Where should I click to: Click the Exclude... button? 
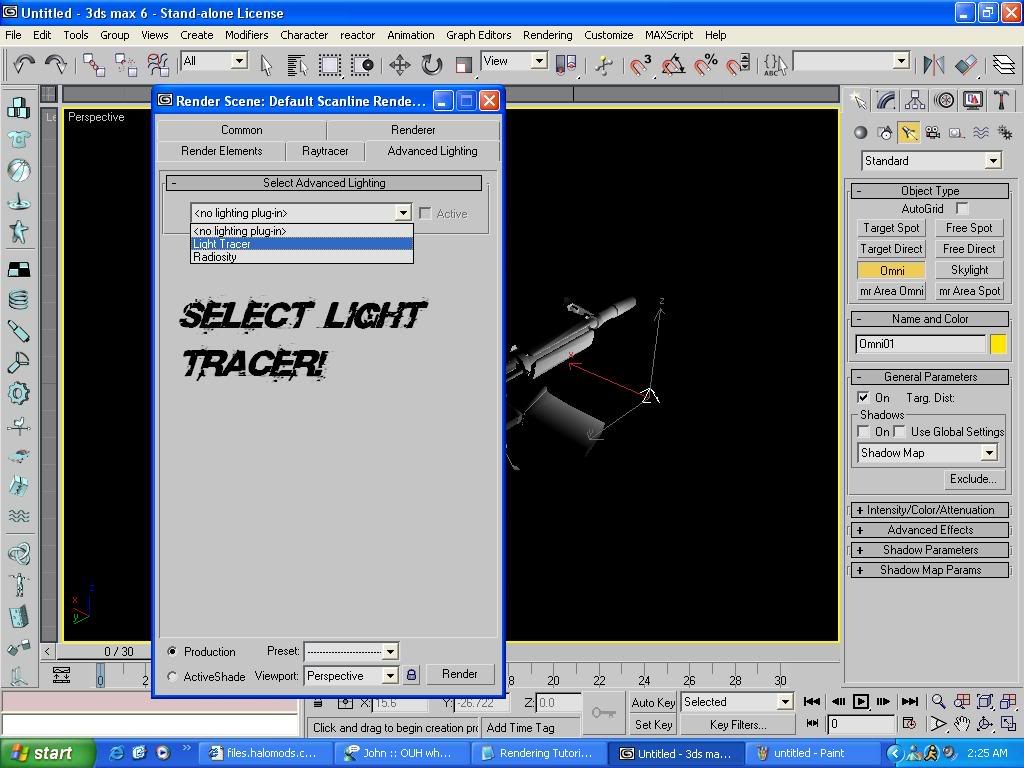(972, 479)
